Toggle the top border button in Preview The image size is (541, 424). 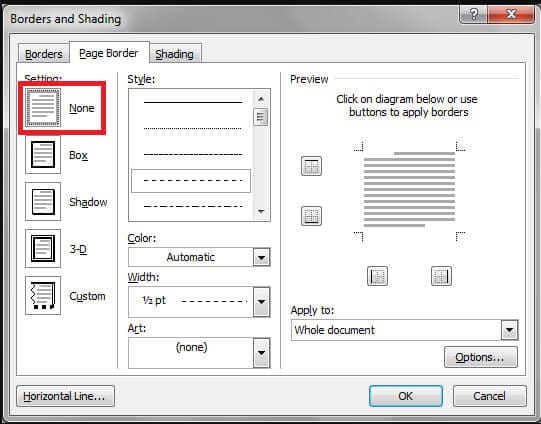click(311, 166)
